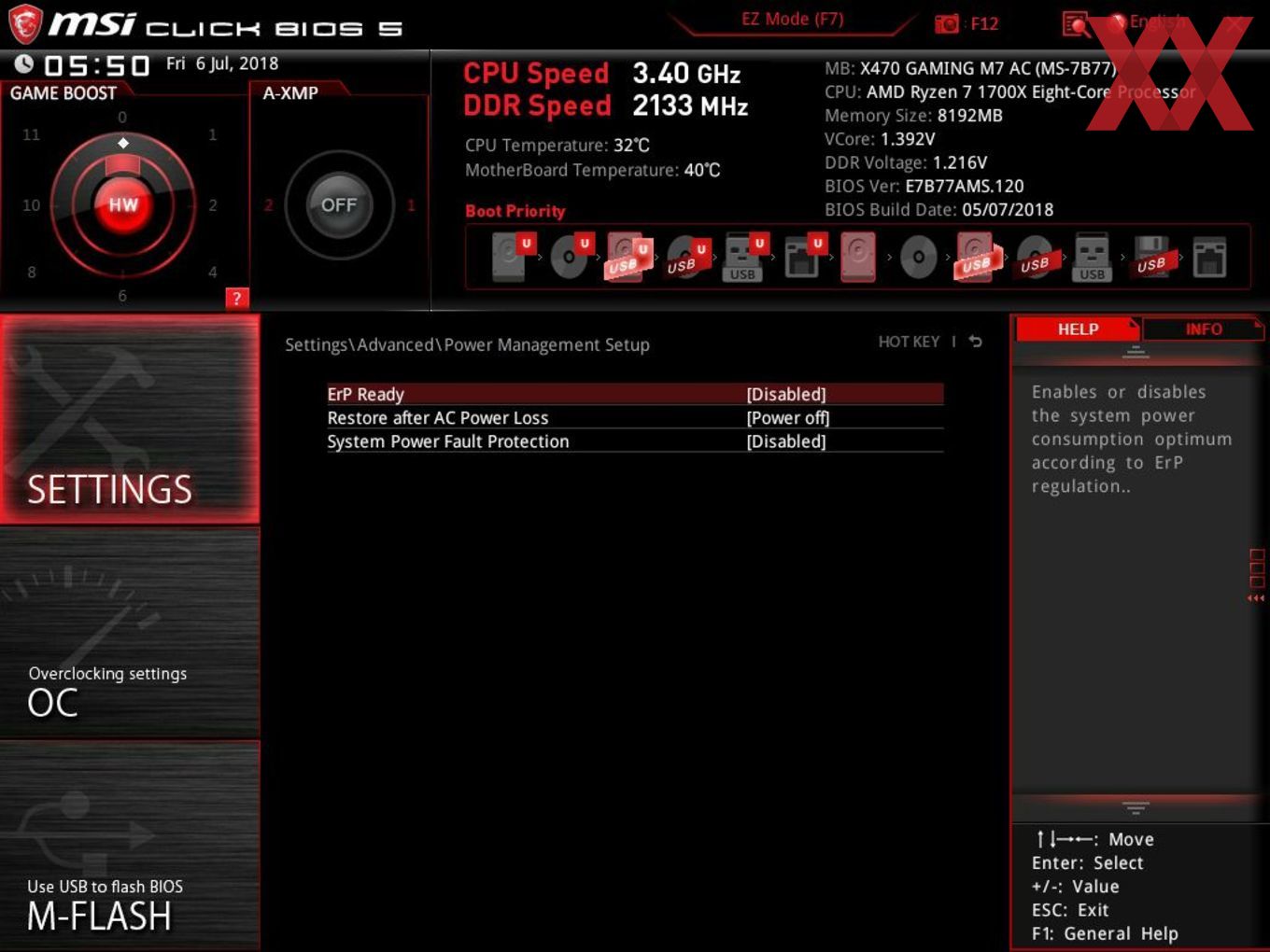The width and height of the screenshot is (1270, 952).
Task: Click the Boot Priority heading
Action: coord(515,211)
